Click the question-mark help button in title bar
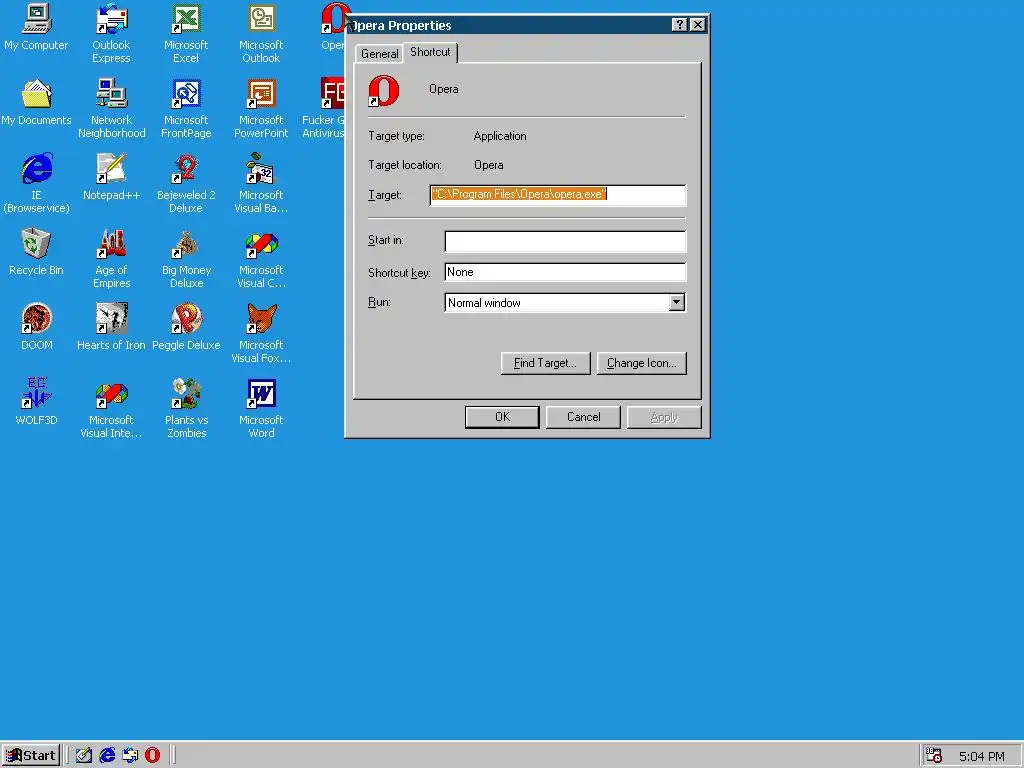Viewport: 1024px width, 768px height. (680, 25)
